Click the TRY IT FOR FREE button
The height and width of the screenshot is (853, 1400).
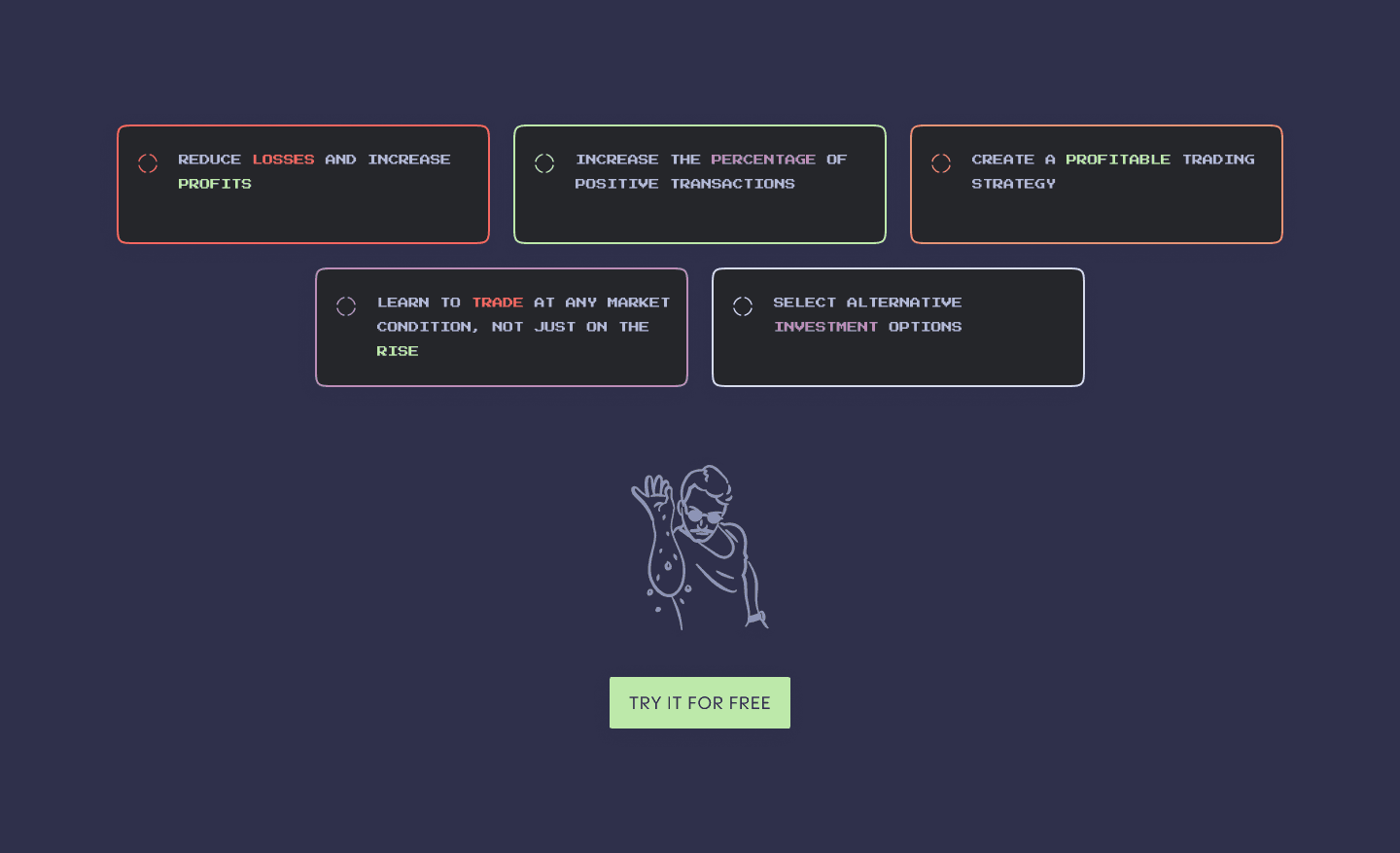click(700, 702)
